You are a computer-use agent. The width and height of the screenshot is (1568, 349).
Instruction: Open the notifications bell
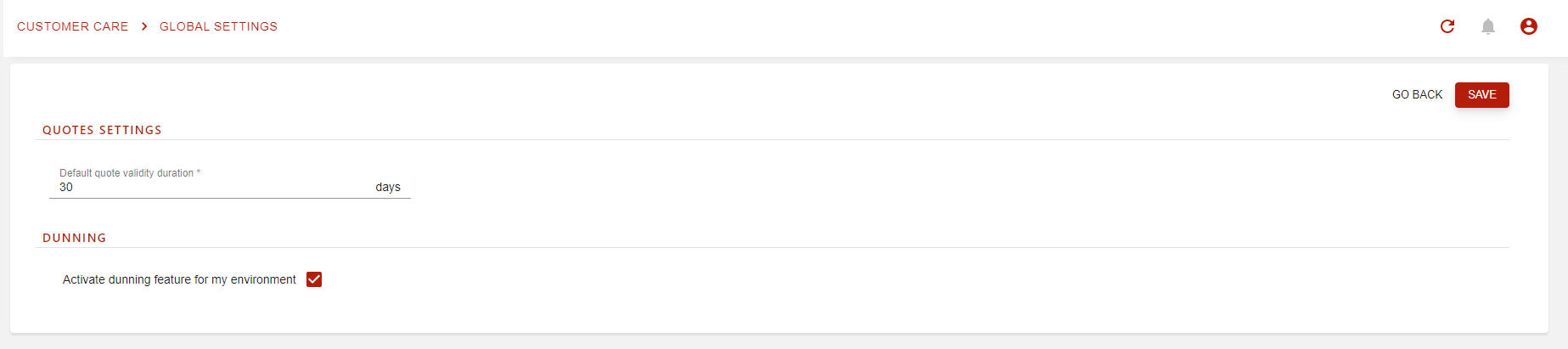pyautogui.click(x=1488, y=26)
